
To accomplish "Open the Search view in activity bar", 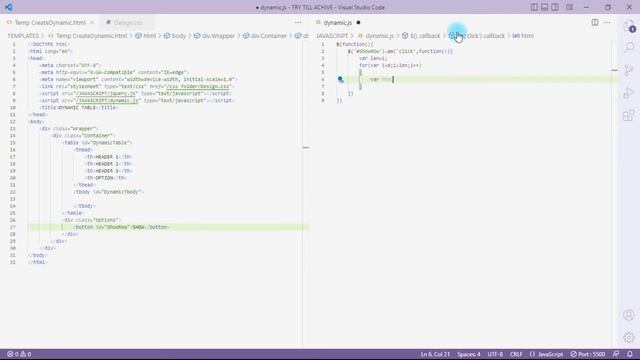I will click(629, 47).
